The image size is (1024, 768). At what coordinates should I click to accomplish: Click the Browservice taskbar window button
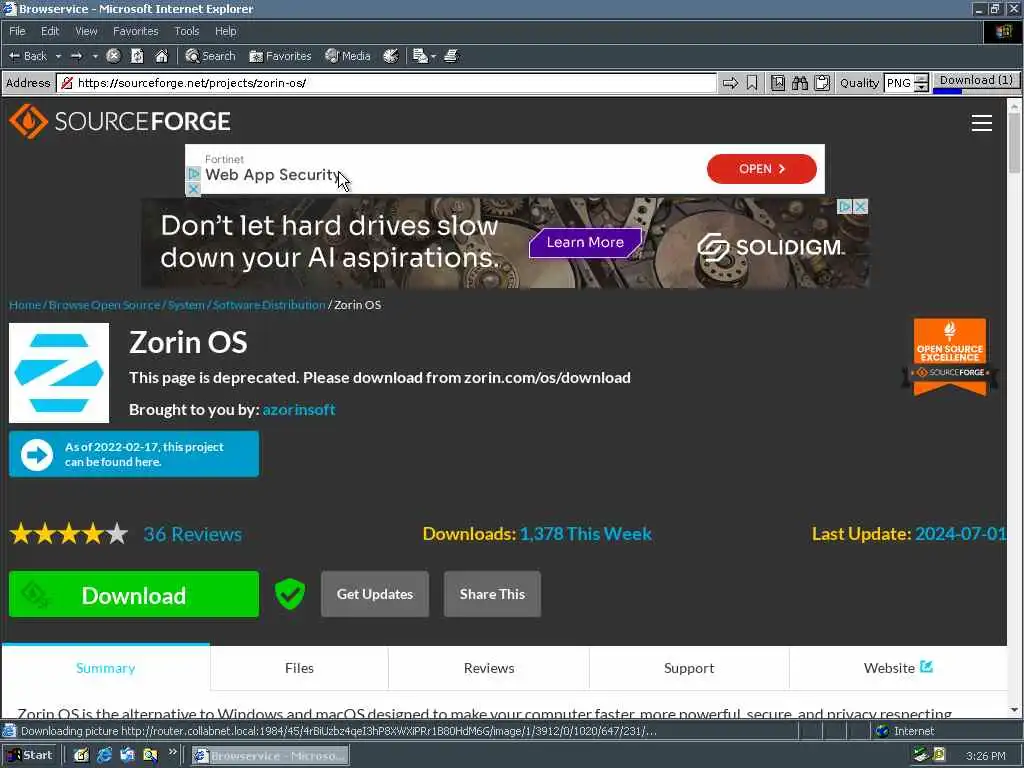pyautogui.click(x=270, y=756)
